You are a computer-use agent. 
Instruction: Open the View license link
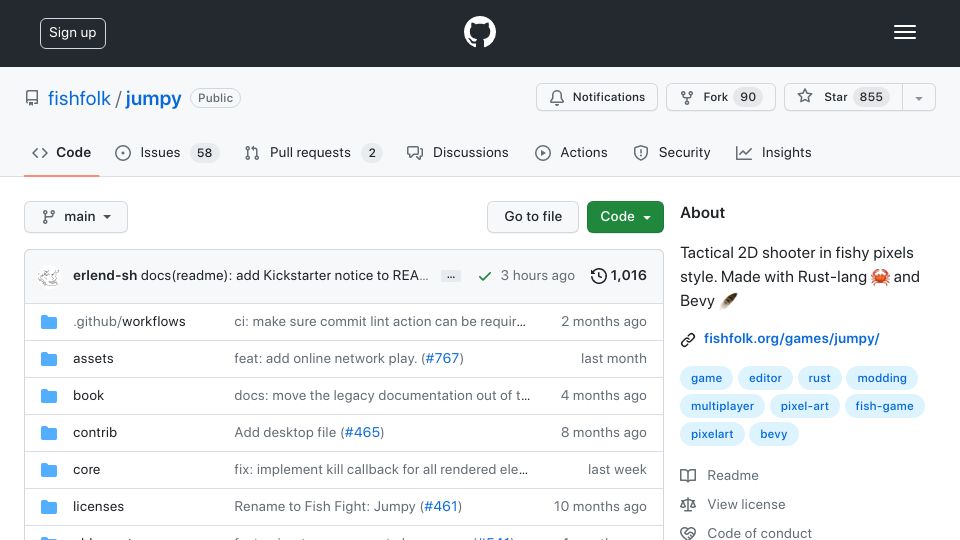pos(733,504)
